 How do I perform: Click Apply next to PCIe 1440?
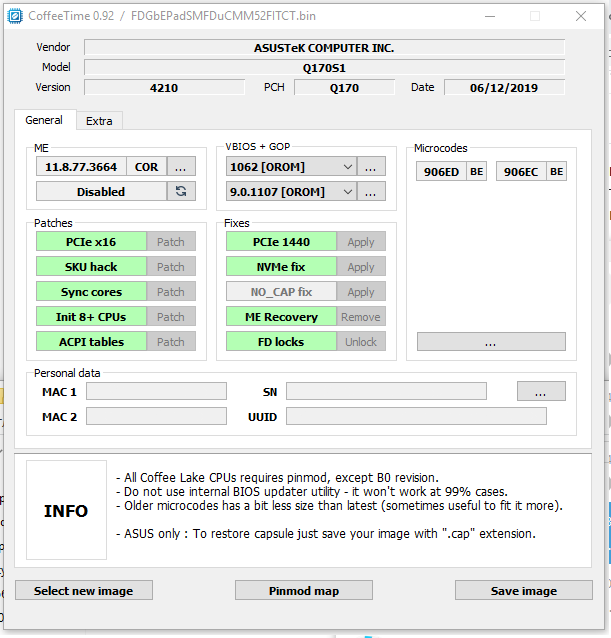pyautogui.click(x=361, y=242)
